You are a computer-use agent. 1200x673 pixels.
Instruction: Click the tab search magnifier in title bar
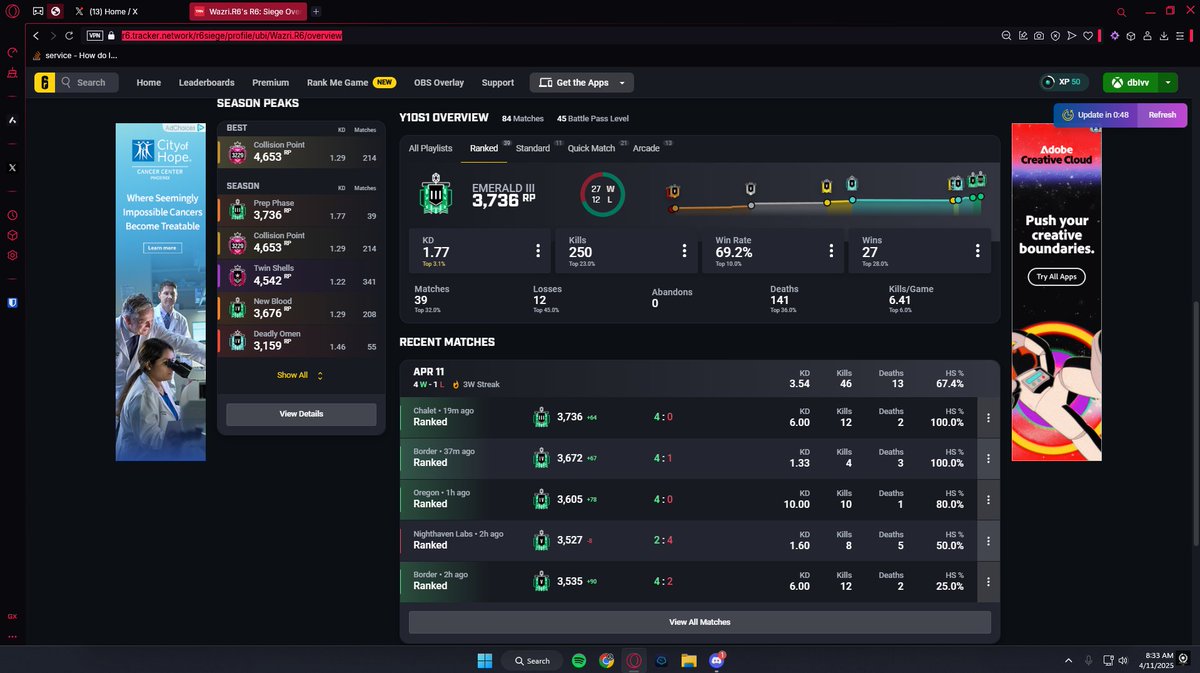(x=1122, y=11)
